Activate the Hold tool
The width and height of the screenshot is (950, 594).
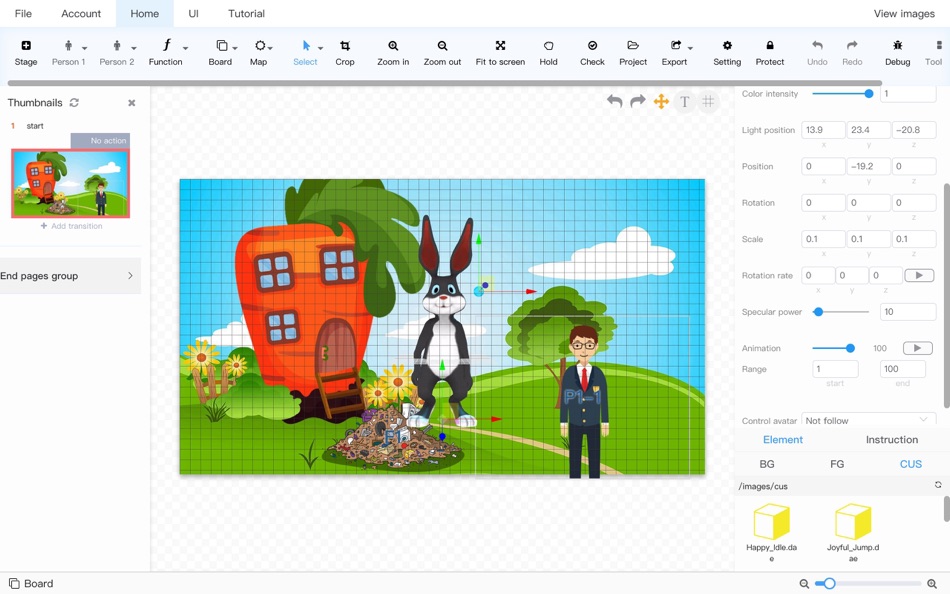548,53
